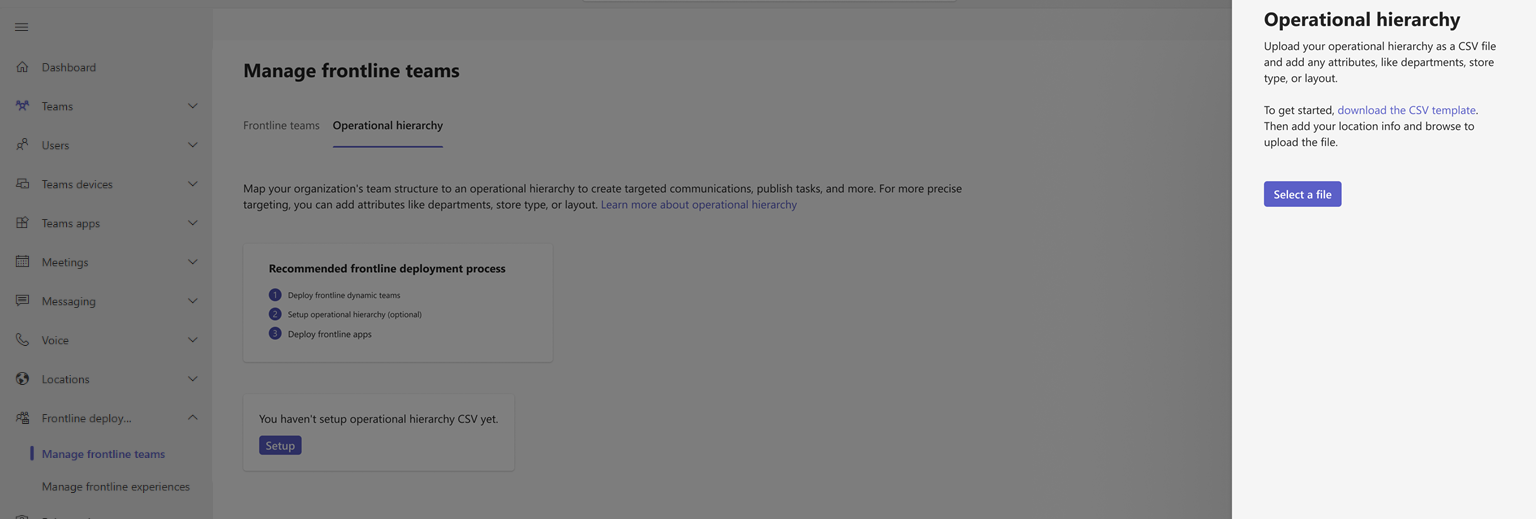Click the Messaging chat bubble icon
This screenshot has width=1536, height=519.
click(22, 301)
